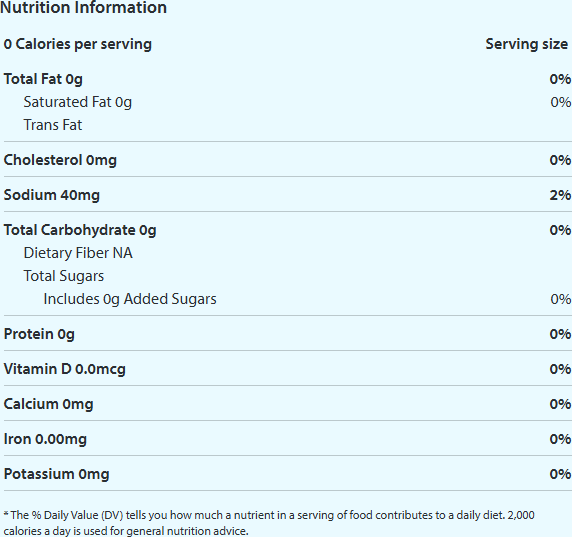The width and height of the screenshot is (572, 537).
Task: Click the Serving size label
Action: tap(526, 44)
